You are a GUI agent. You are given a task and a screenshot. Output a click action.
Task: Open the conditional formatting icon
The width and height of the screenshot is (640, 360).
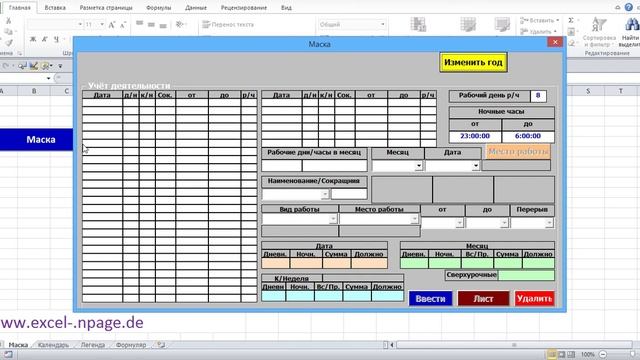pos(418,24)
